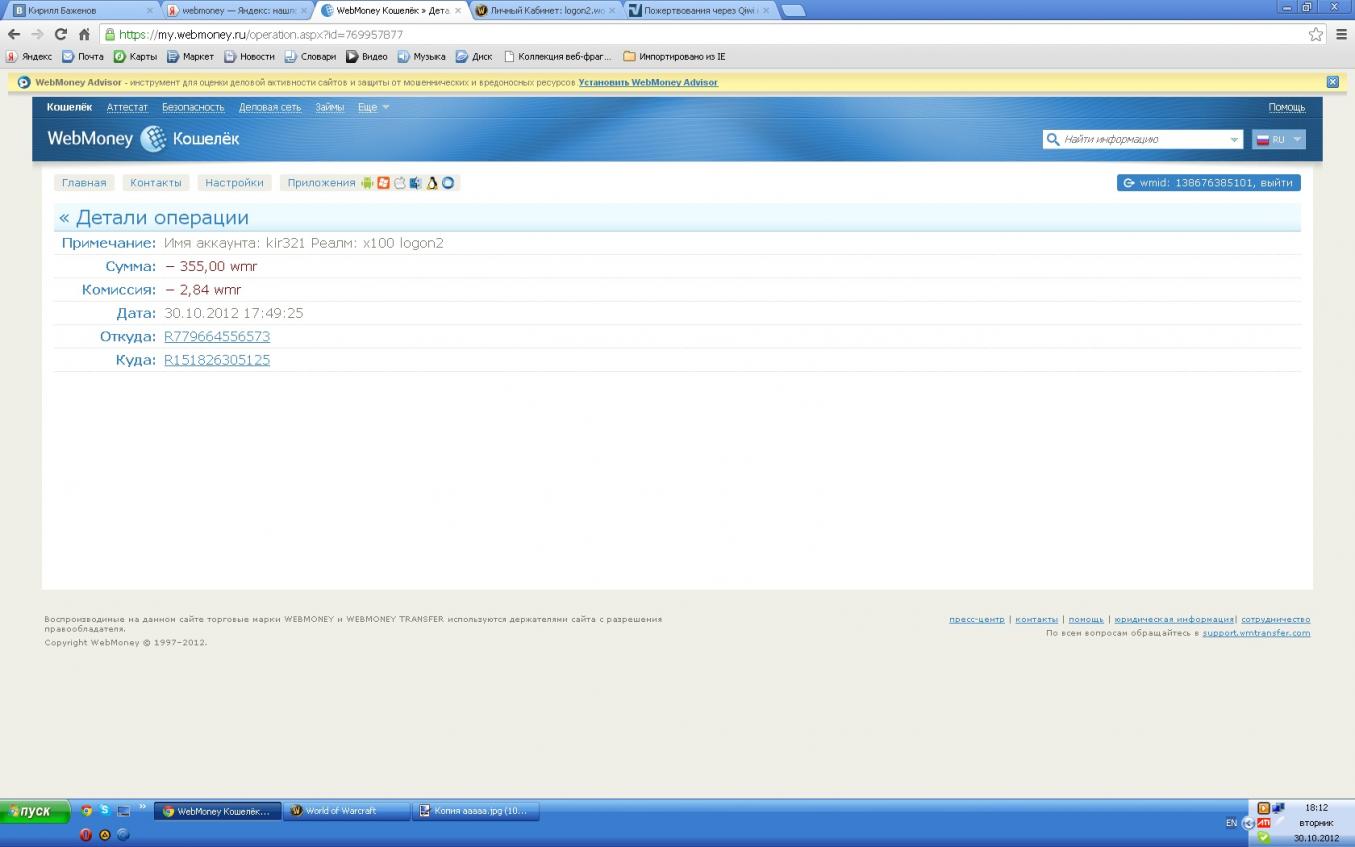Click the Linux penguin app icon

[432, 183]
